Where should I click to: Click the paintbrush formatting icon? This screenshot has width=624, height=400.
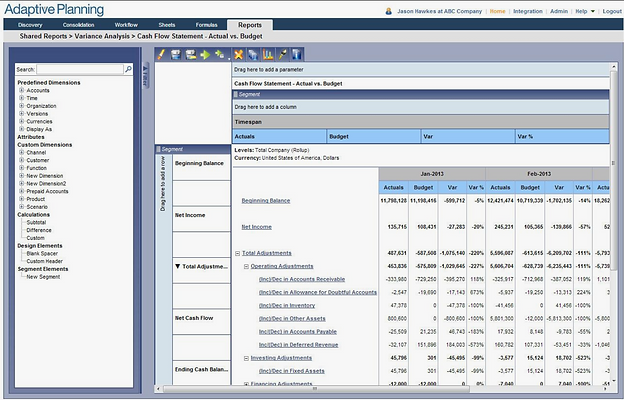(x=283, y=55)
